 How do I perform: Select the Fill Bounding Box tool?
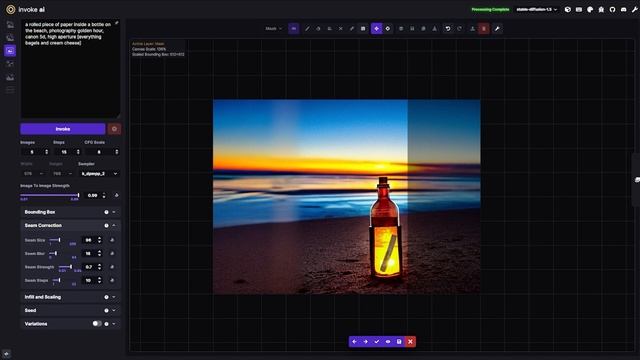(x=329, y=29)
